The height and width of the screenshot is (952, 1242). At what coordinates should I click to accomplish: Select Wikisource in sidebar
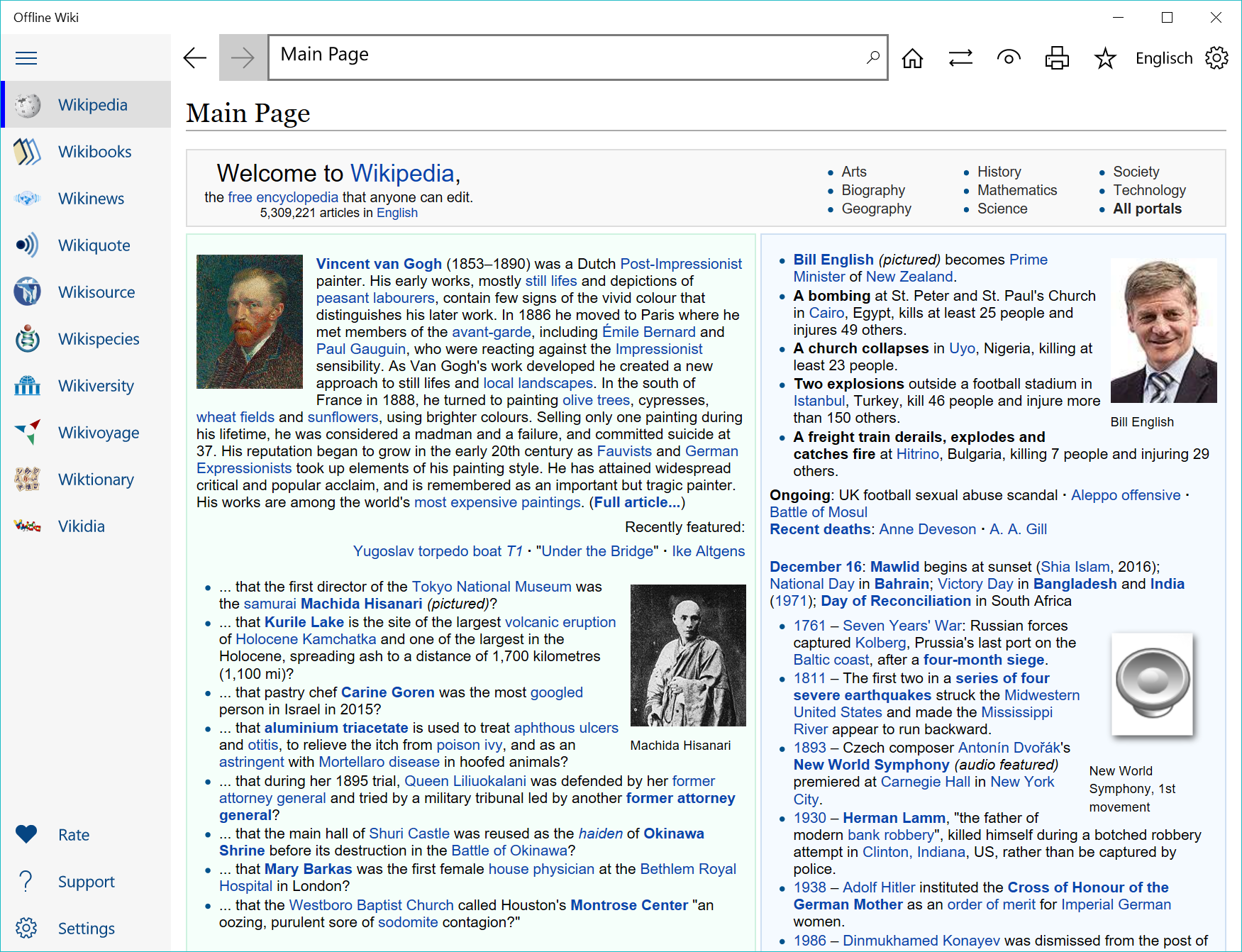(x=87, y=292)
